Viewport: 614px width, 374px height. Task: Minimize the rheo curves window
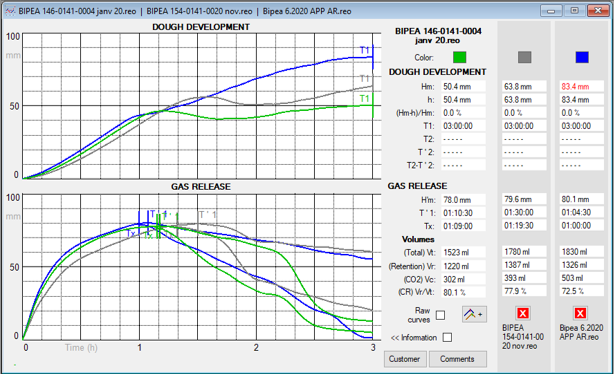click(551, 11)
